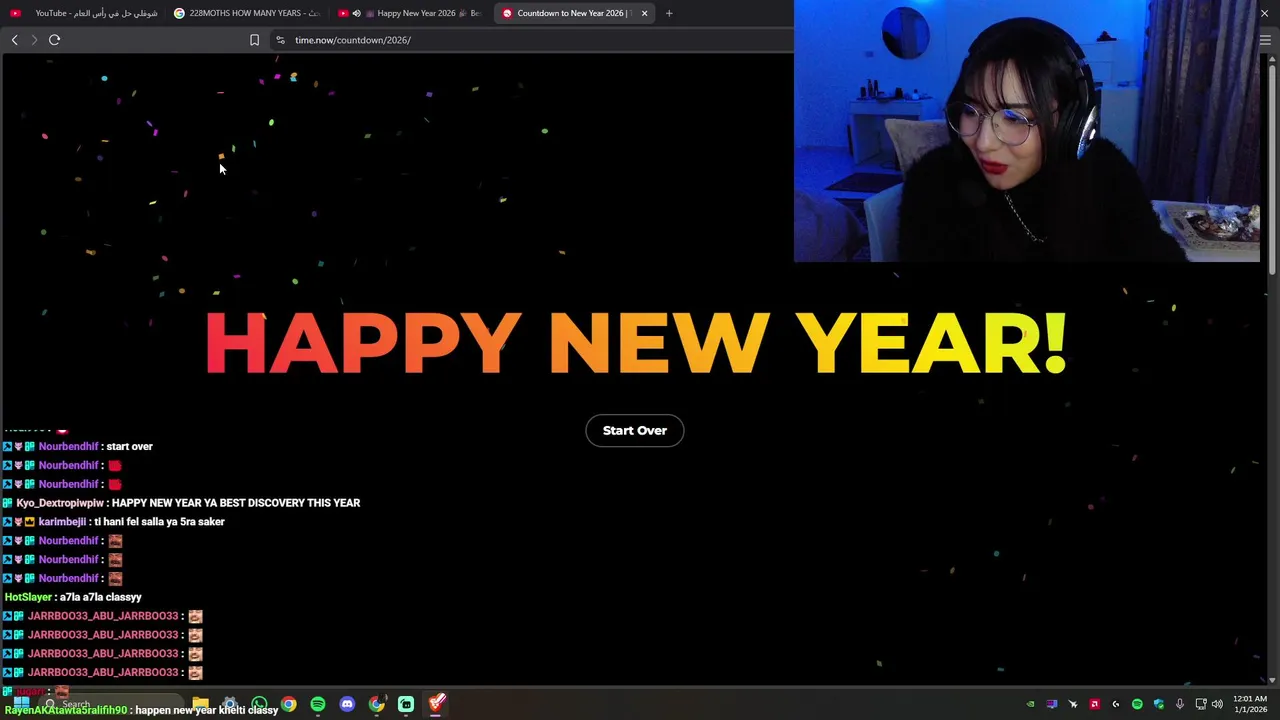
Task: Click Kyo_Dextropiwpiw's HAPPY NEW YEAR chat message
Action: click(236, 503)
